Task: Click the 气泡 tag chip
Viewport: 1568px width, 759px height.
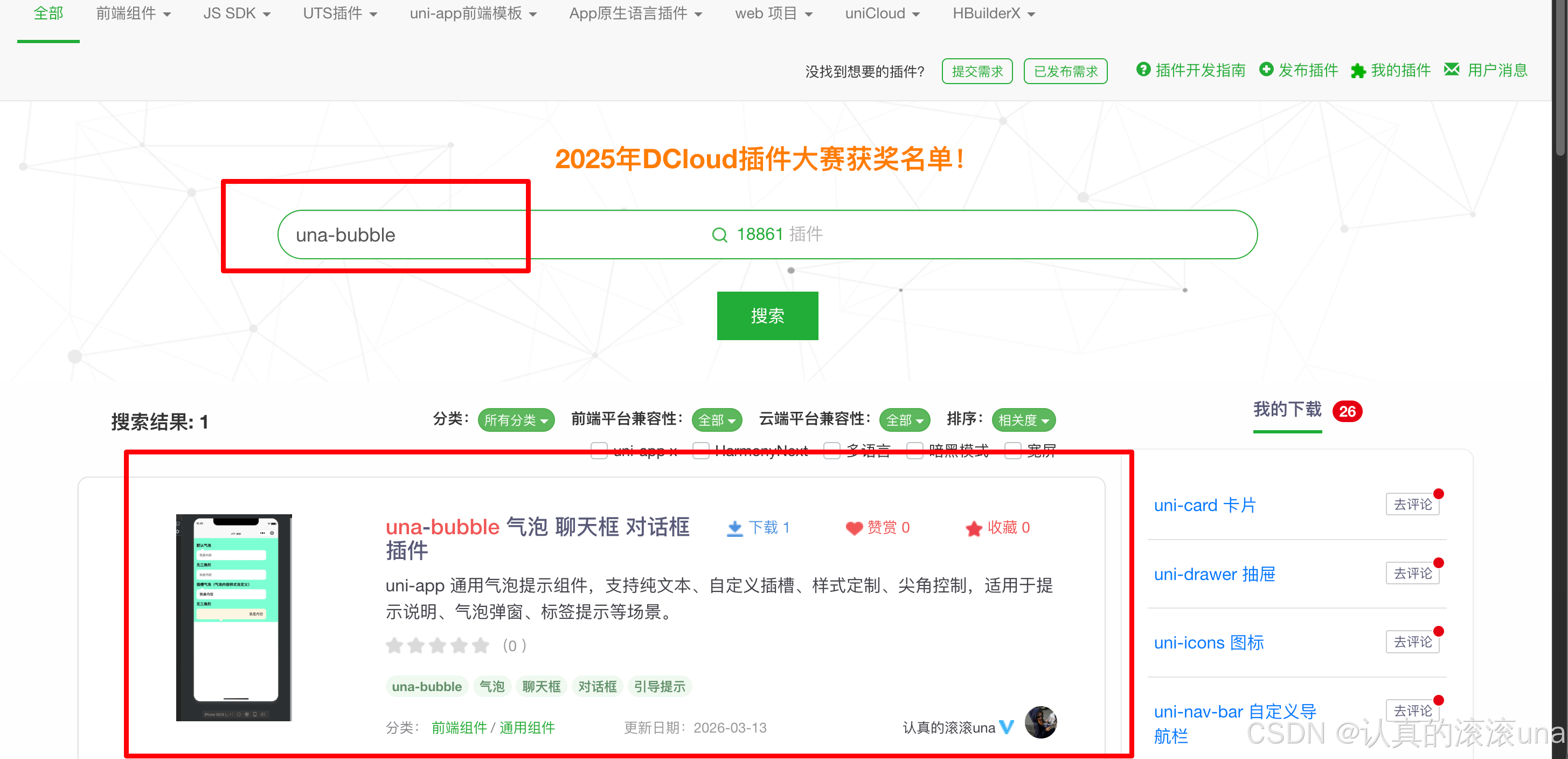Action: [x=492, y=687]
